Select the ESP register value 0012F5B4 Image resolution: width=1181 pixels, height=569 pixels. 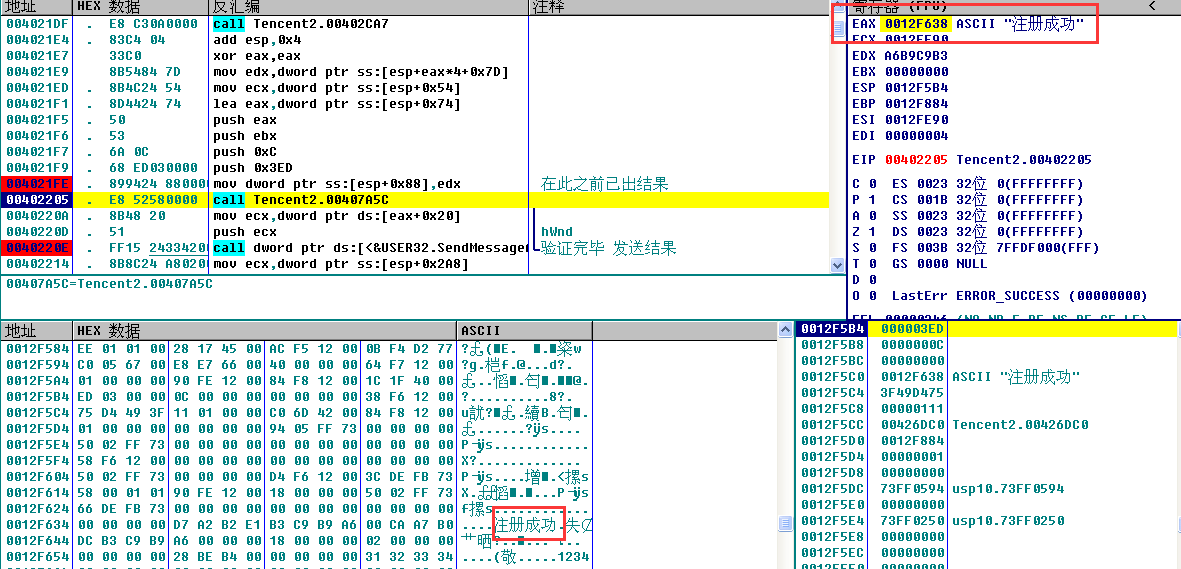click(x=916, y=87)
